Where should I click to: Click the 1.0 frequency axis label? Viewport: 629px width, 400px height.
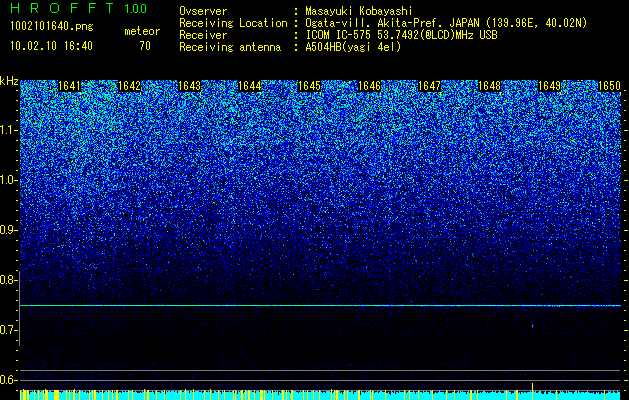click(7, 180)
